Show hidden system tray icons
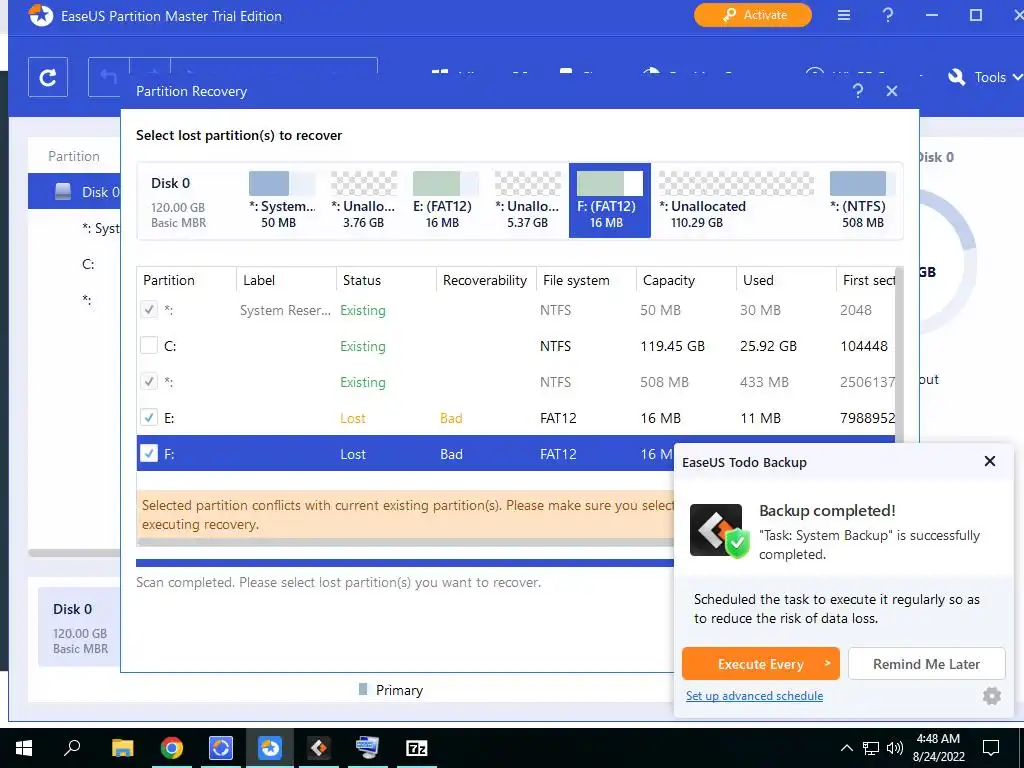Image resolution: width=1024 pixels, height=768 pixels. 846,748
